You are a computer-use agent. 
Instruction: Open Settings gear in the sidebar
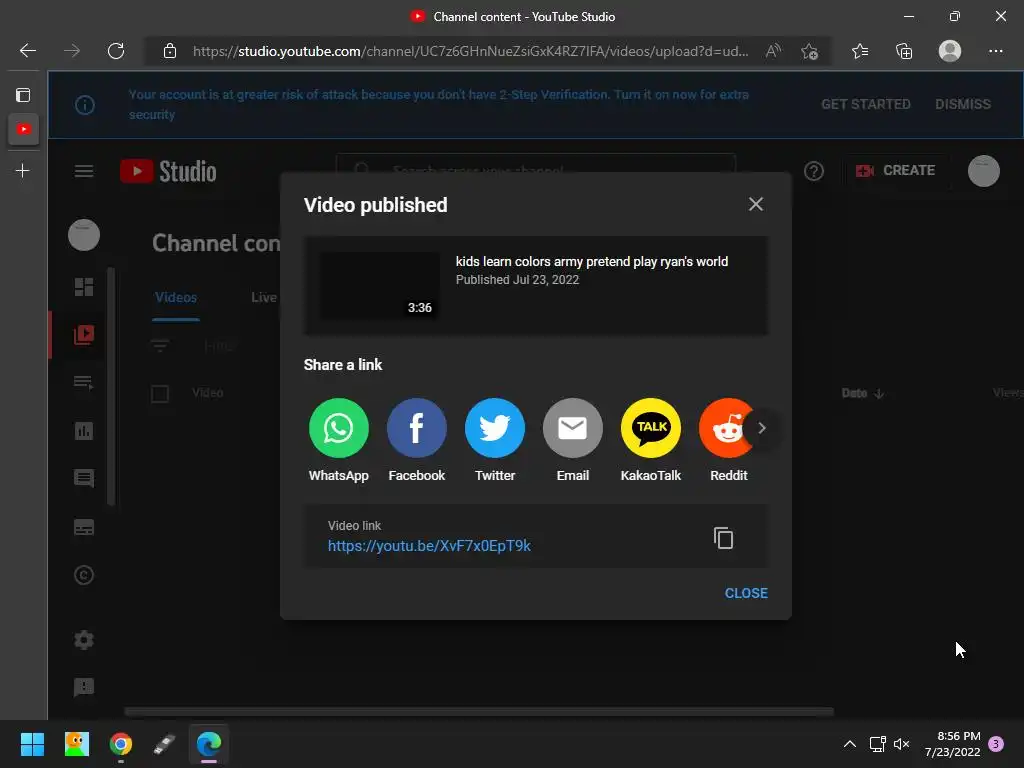coord(84,640)
